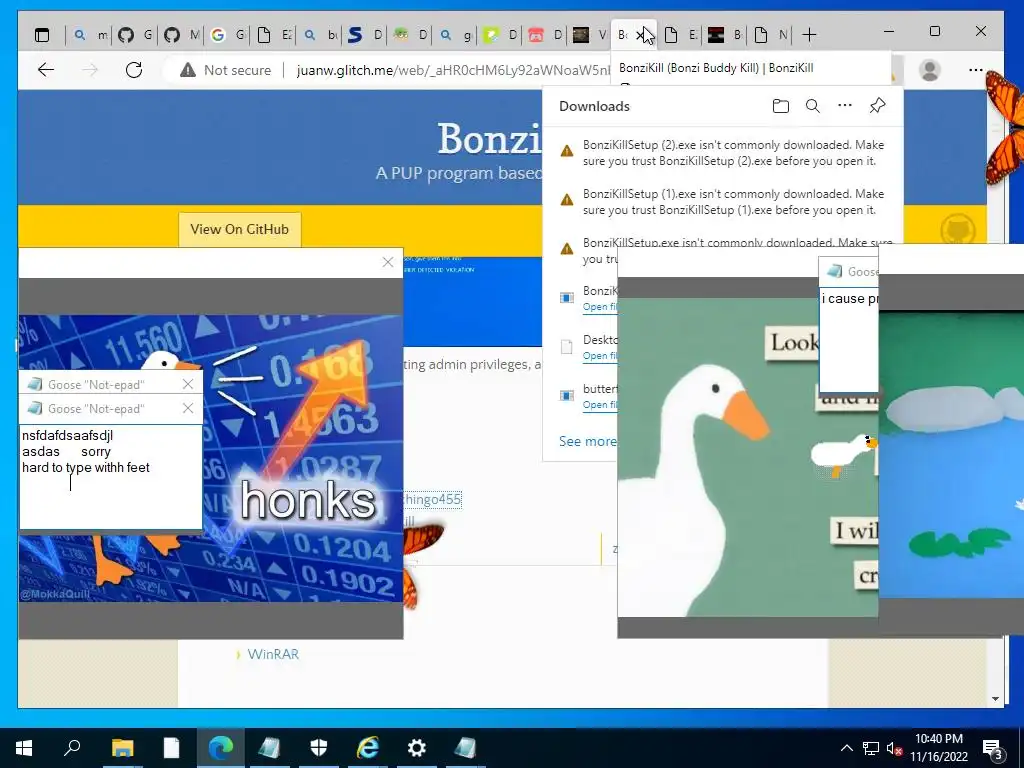Open a new browser tab
This screenshot has width=1024, height=768.
[809, 35]
